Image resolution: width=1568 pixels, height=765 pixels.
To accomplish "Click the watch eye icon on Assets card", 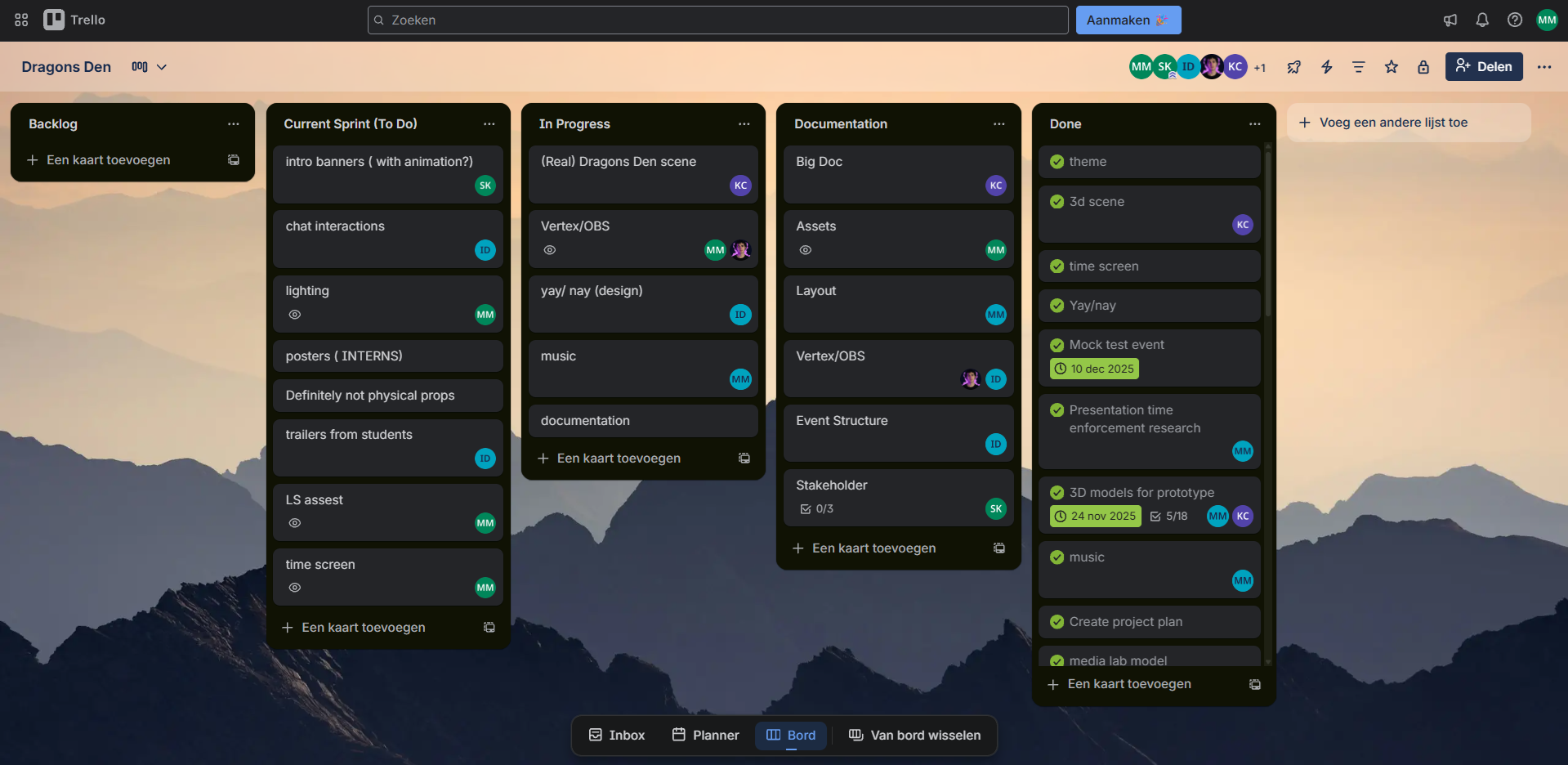I will tap(806, 250).
